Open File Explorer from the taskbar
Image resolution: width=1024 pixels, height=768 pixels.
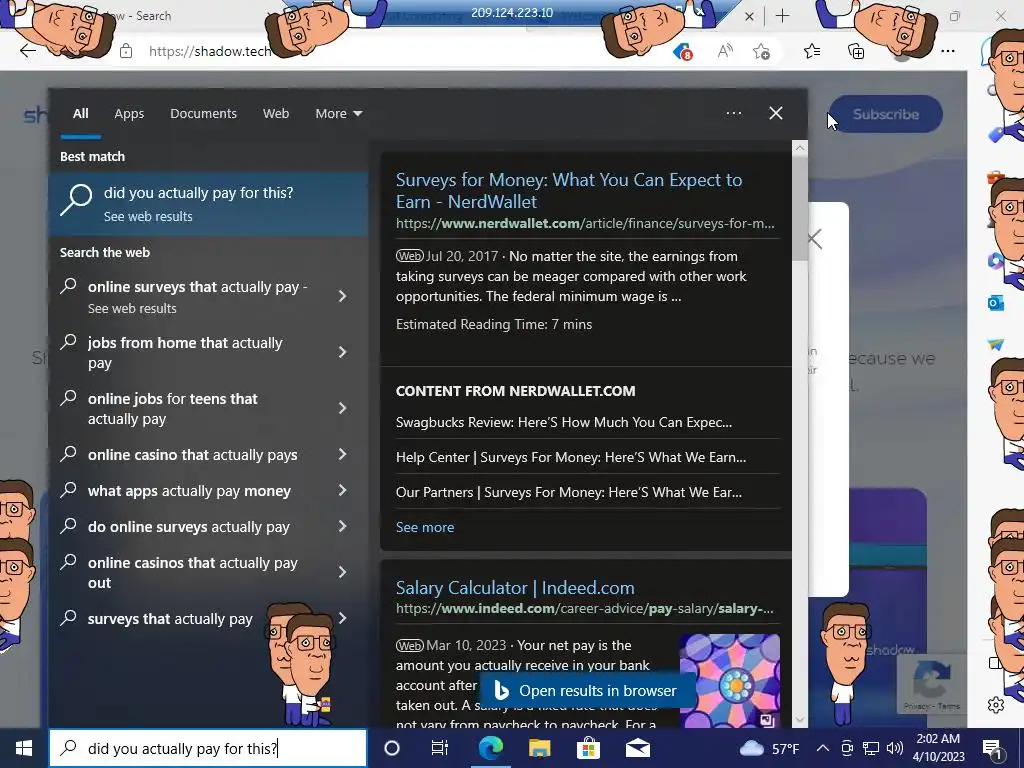539,748
